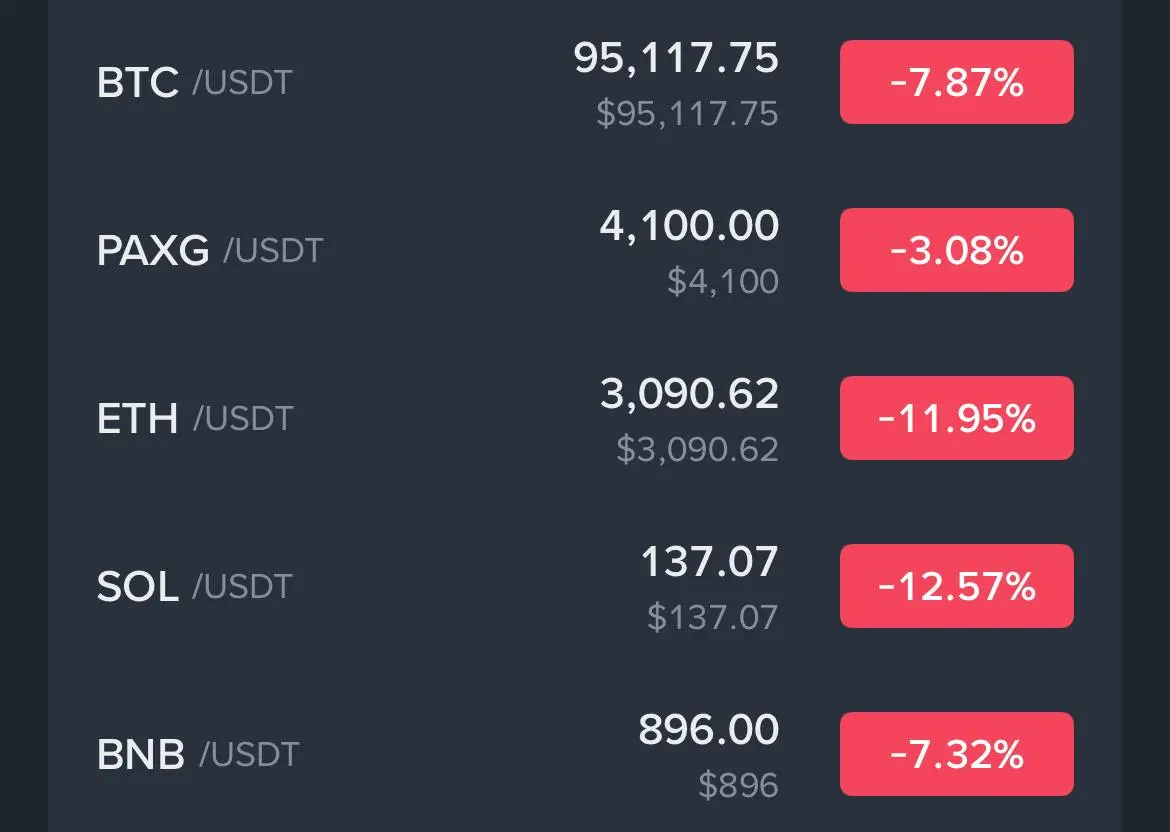This screenshot has height=832, width=1170.
Task: Select the grey $95,117.75 dollar value
Action: pos(687,113)
